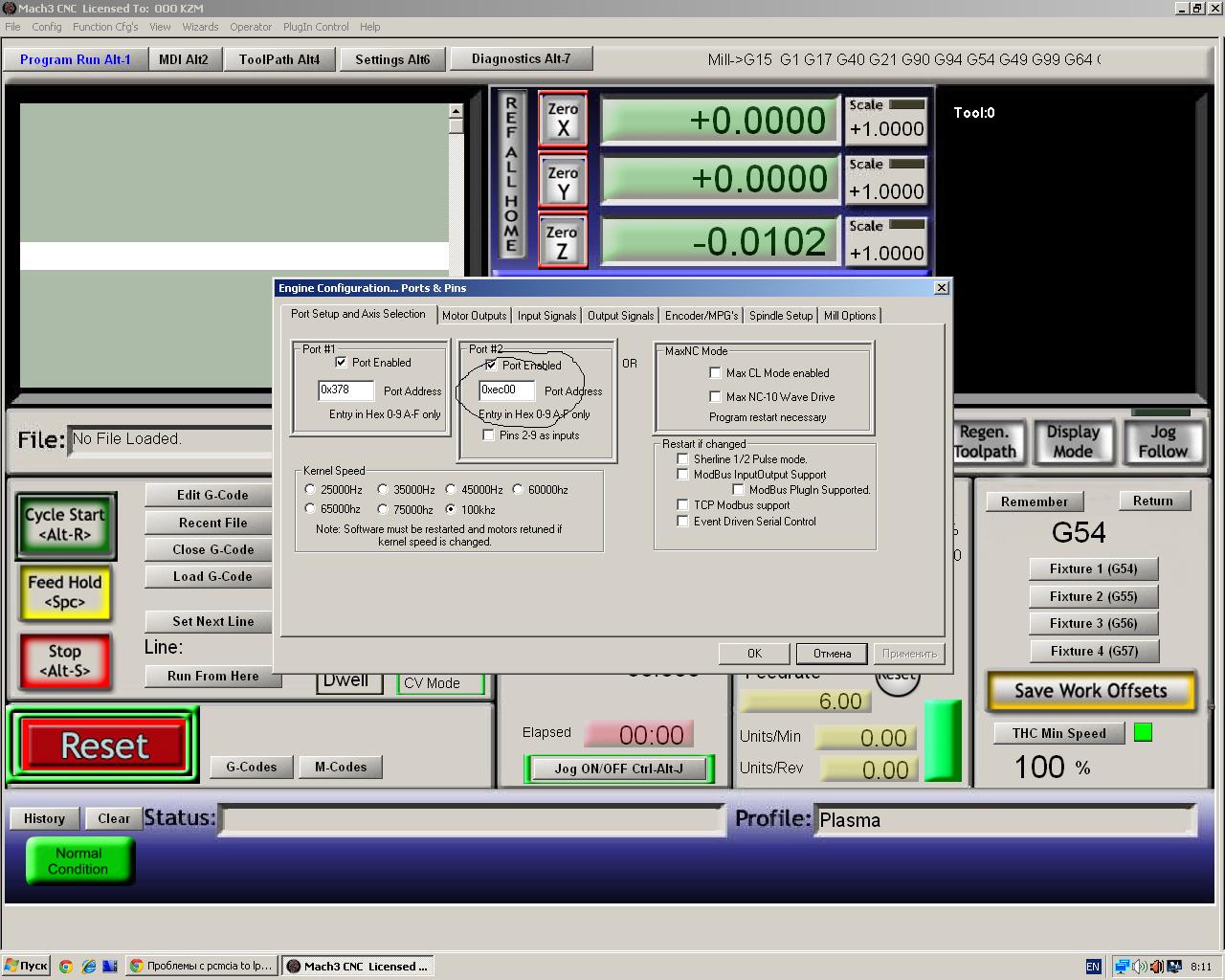
Task: Click OK in Engine Configuration dialog
Action: click(x=754, y=654)
